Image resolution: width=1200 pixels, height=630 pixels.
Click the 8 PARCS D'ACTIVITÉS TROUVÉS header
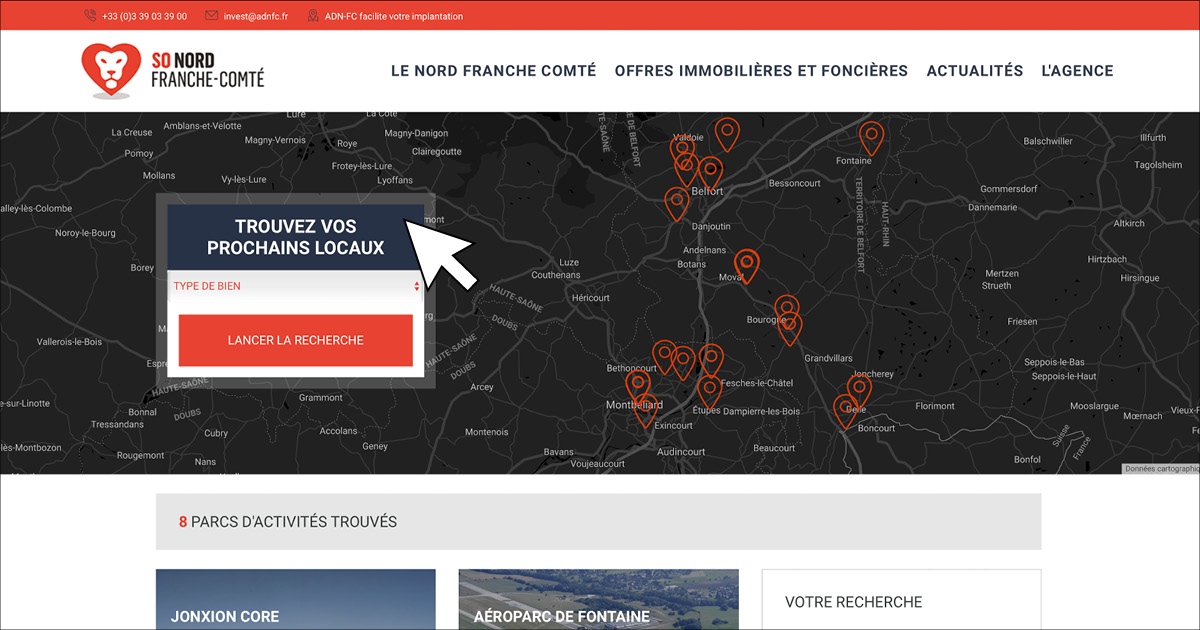[598, 522]
